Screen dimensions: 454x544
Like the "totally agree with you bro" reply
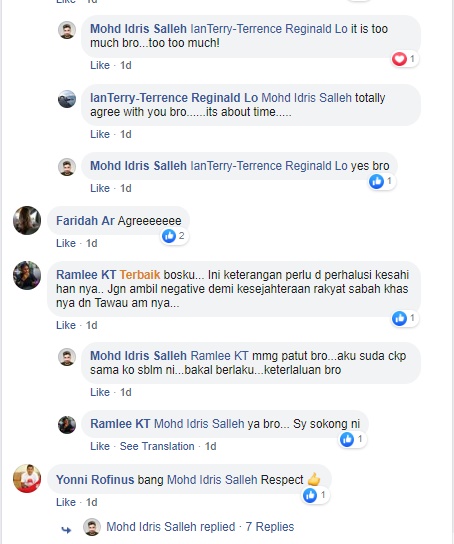point(100,134)
